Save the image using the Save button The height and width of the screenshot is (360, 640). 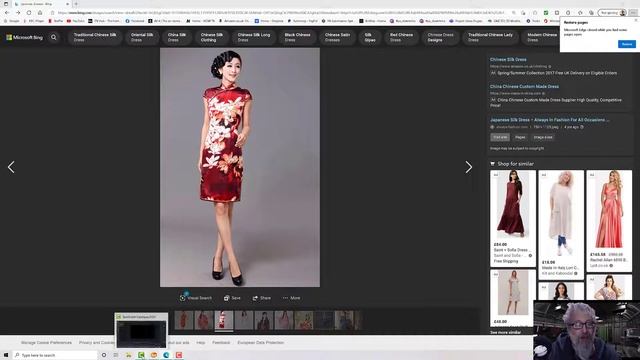(232, 298)
